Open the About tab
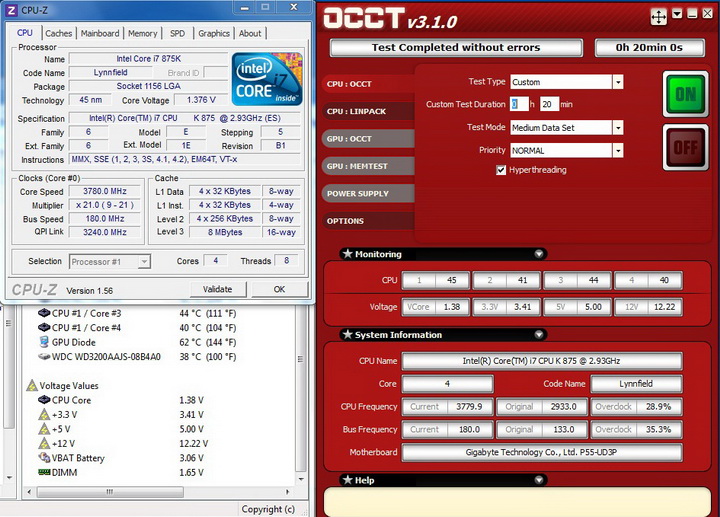The image size is (720, 517). tap(250, 34)
